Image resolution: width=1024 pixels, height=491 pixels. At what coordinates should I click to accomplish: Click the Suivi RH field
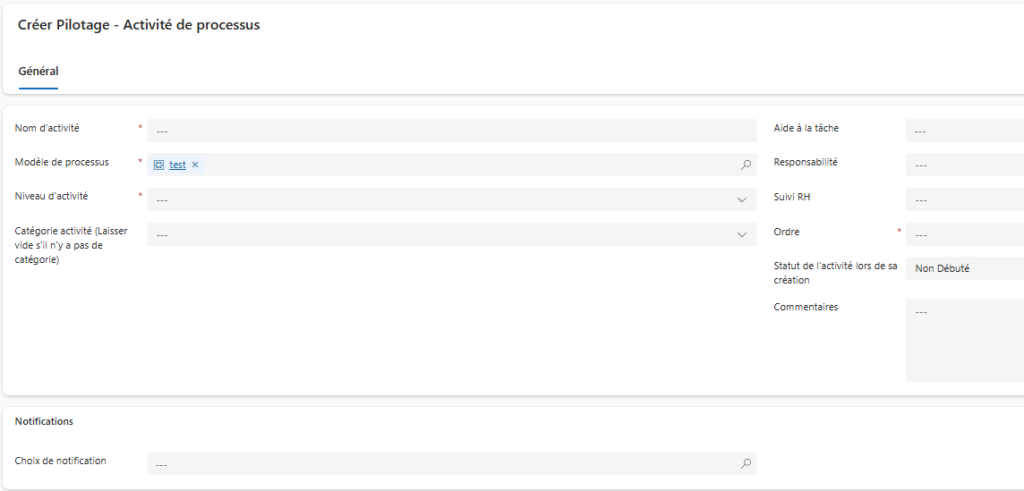(964, 200)
